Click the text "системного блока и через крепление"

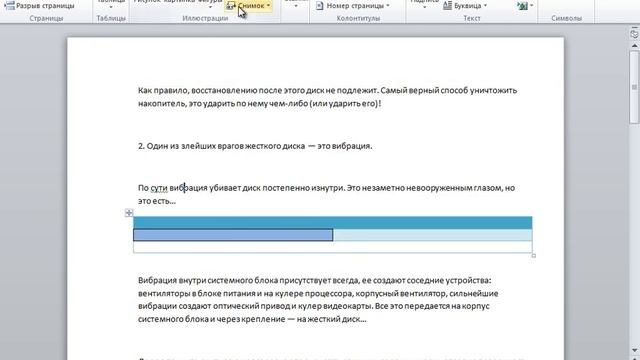point(210,319)
